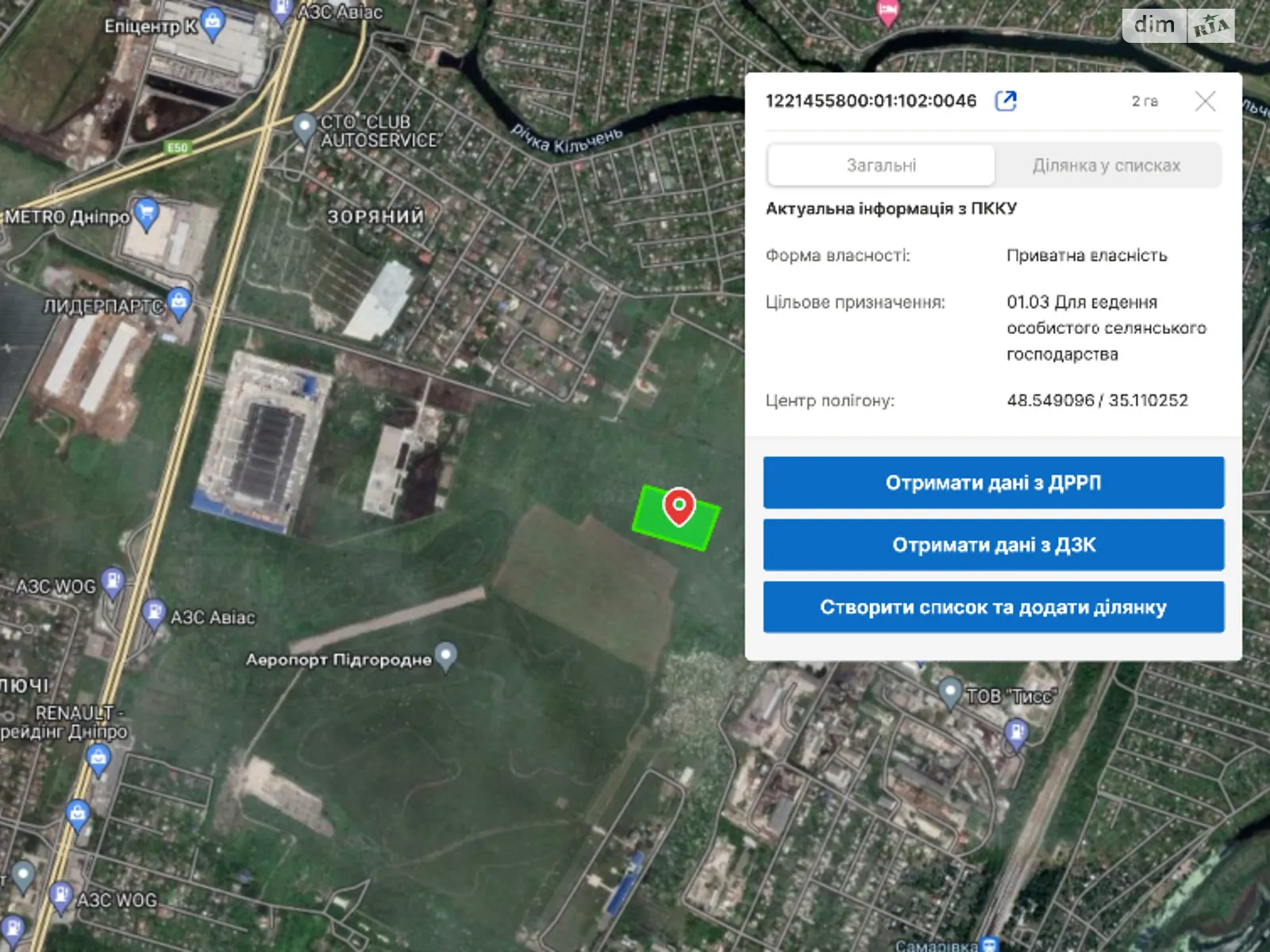This screenshot has height=952, width=1270.
Task: Select the АЗС WOG fuel pin near highway
Action: tap(114, 582)
